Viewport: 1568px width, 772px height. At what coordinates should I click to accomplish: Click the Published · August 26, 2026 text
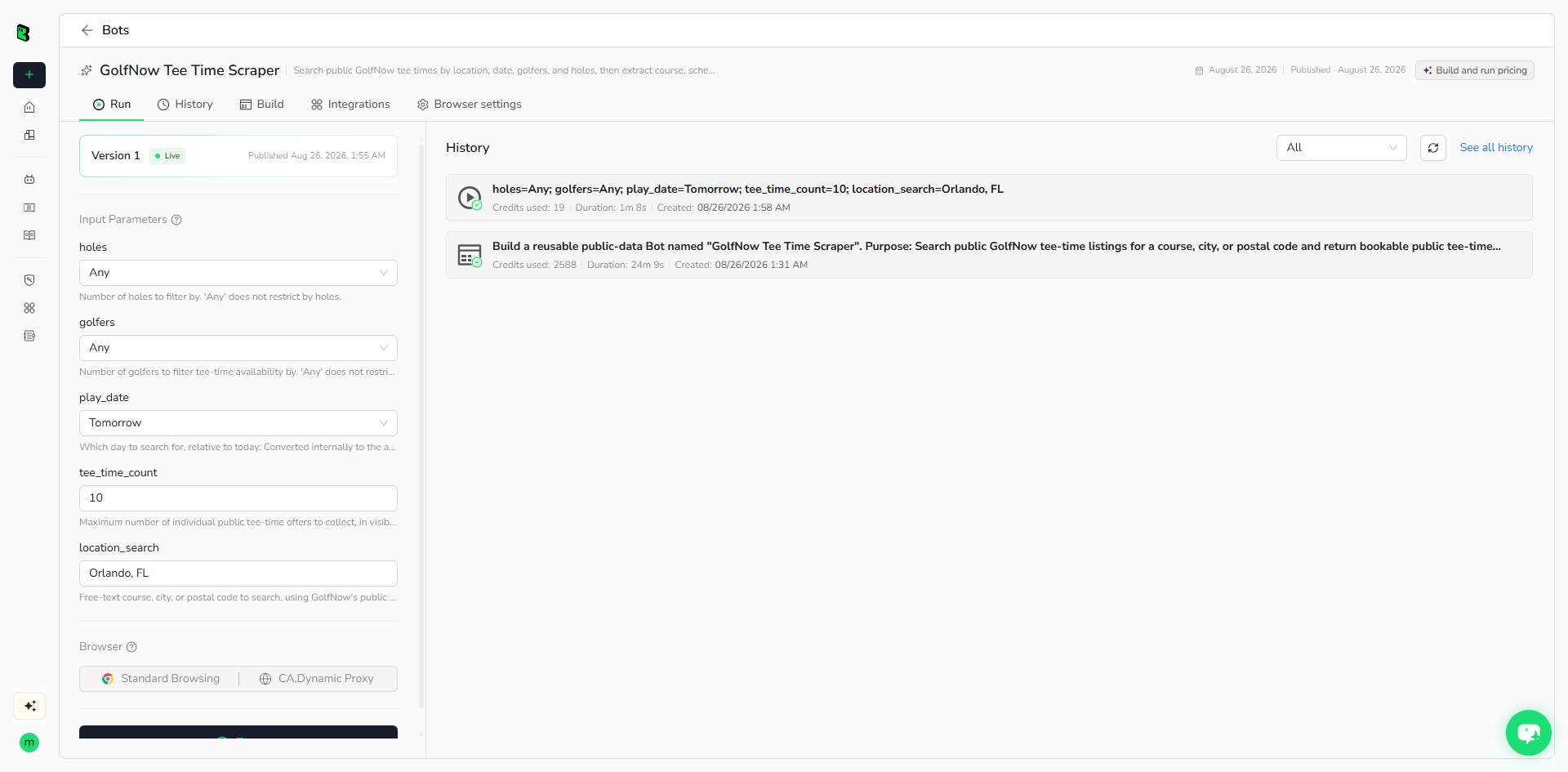[x=1348, y=70]
